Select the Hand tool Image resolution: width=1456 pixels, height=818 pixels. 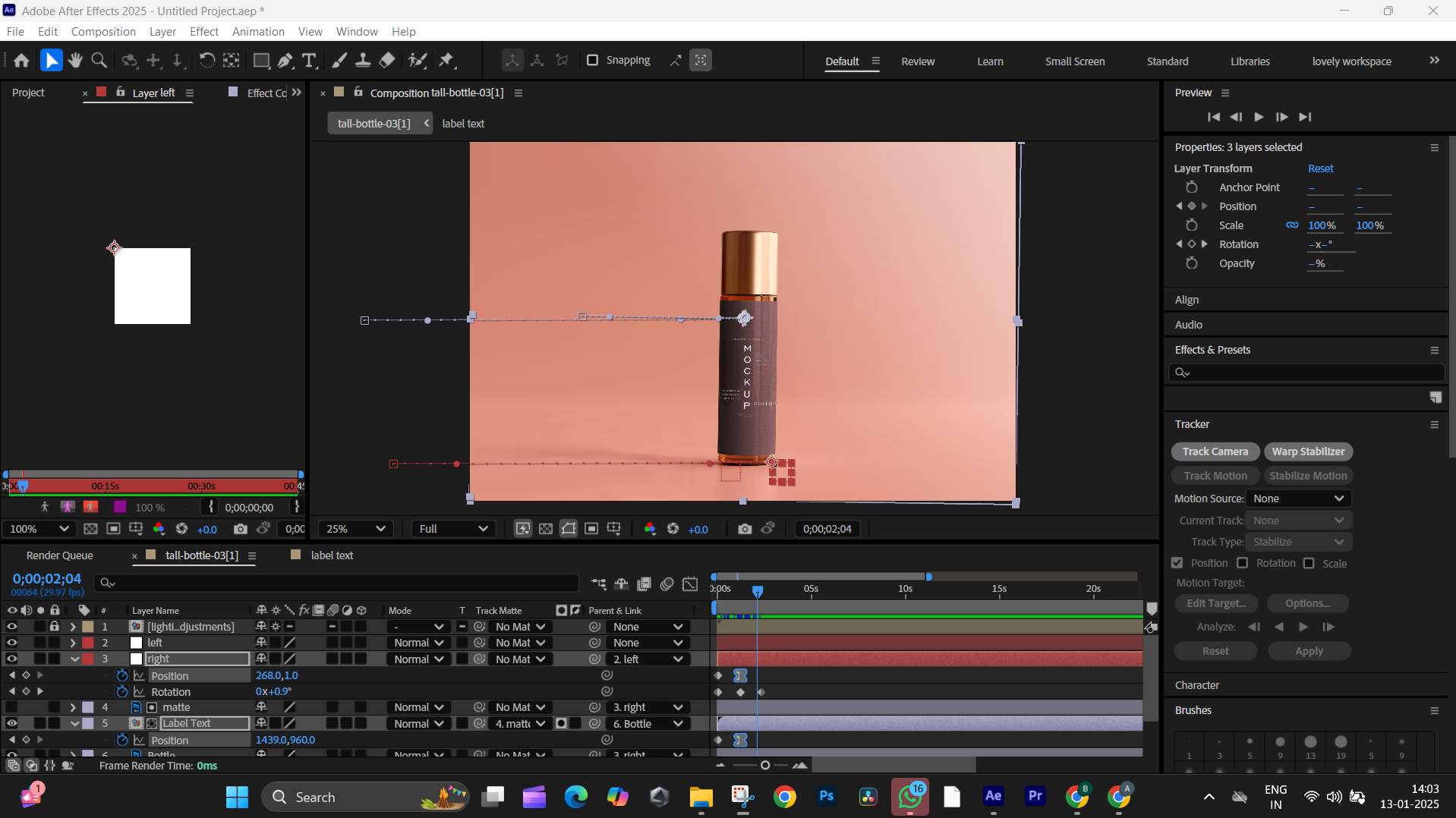[x=75, y=61]
